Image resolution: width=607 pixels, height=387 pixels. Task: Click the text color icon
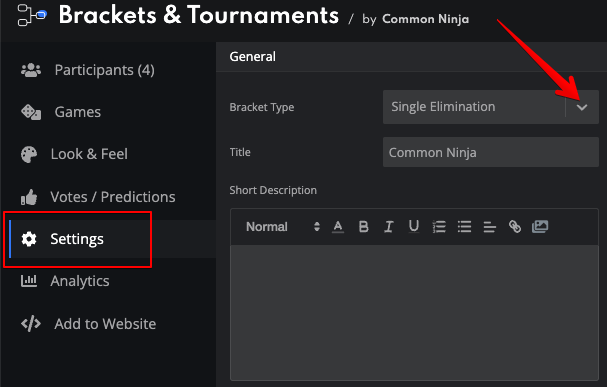coord(338,226)
